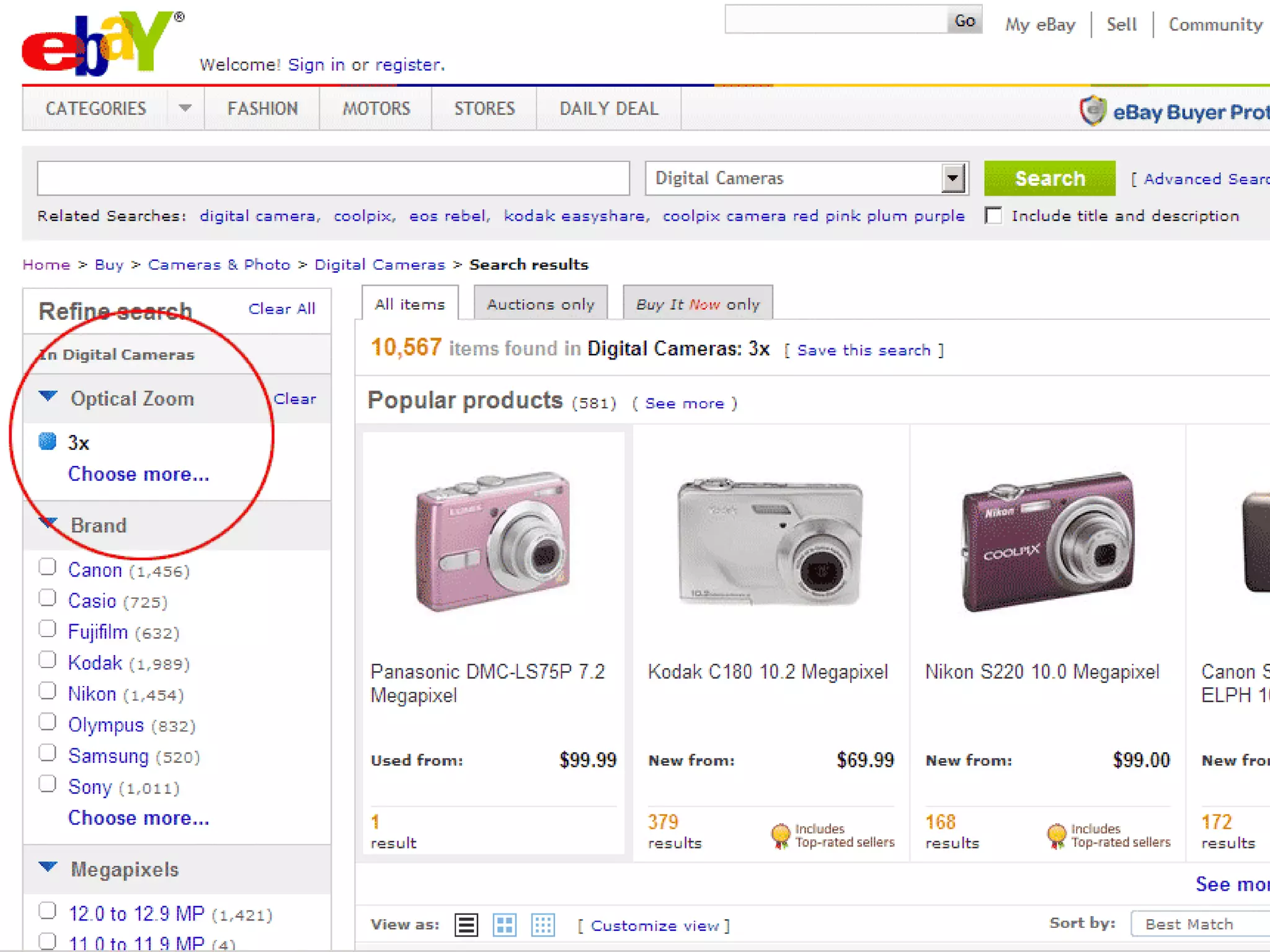Switch to large grid view icon

tap(504, 925)
